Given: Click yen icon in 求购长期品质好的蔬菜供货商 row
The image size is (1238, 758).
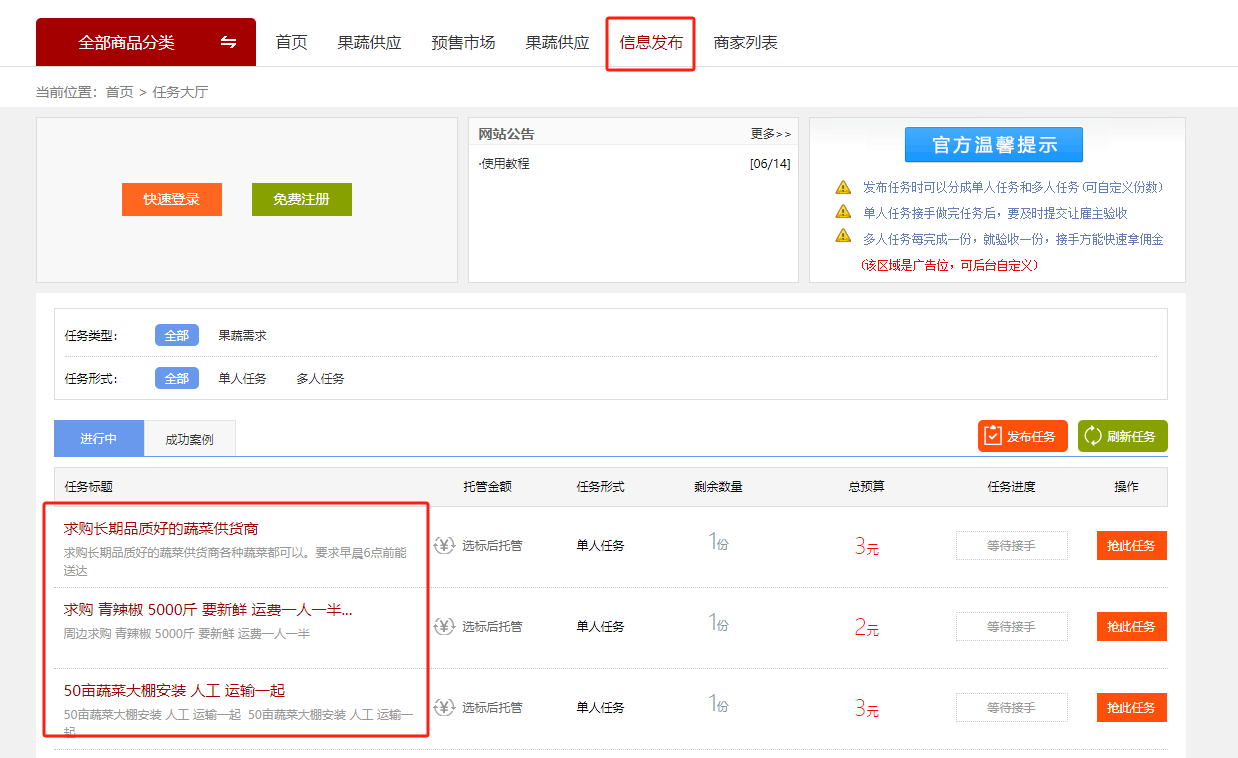Looking at the screenshot, I should pyautogui.click(x=444, y=545).
